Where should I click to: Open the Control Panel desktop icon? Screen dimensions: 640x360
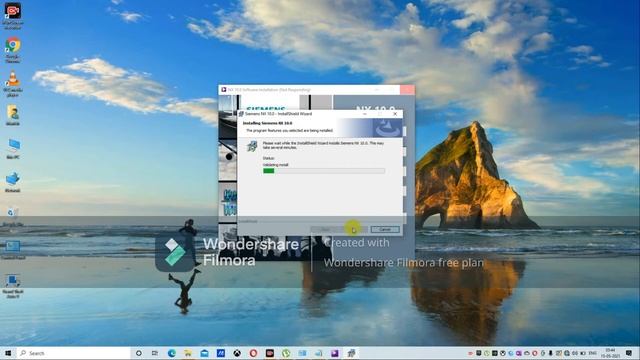(x=13, y=250)
